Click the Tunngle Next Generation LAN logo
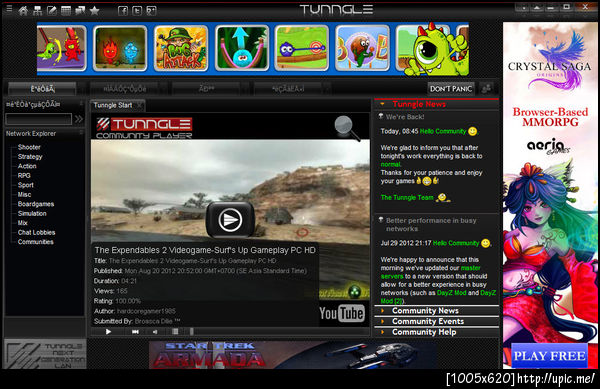Image resolution: width=600 pixels, height=389 pixels. click(45, 355)
